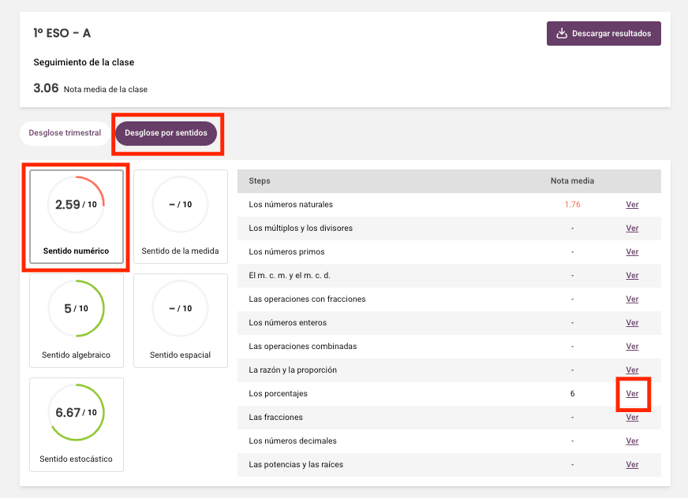Open the Sentido espacial card
This screenshot has width=688, height=498.
(x=180, y=321)
